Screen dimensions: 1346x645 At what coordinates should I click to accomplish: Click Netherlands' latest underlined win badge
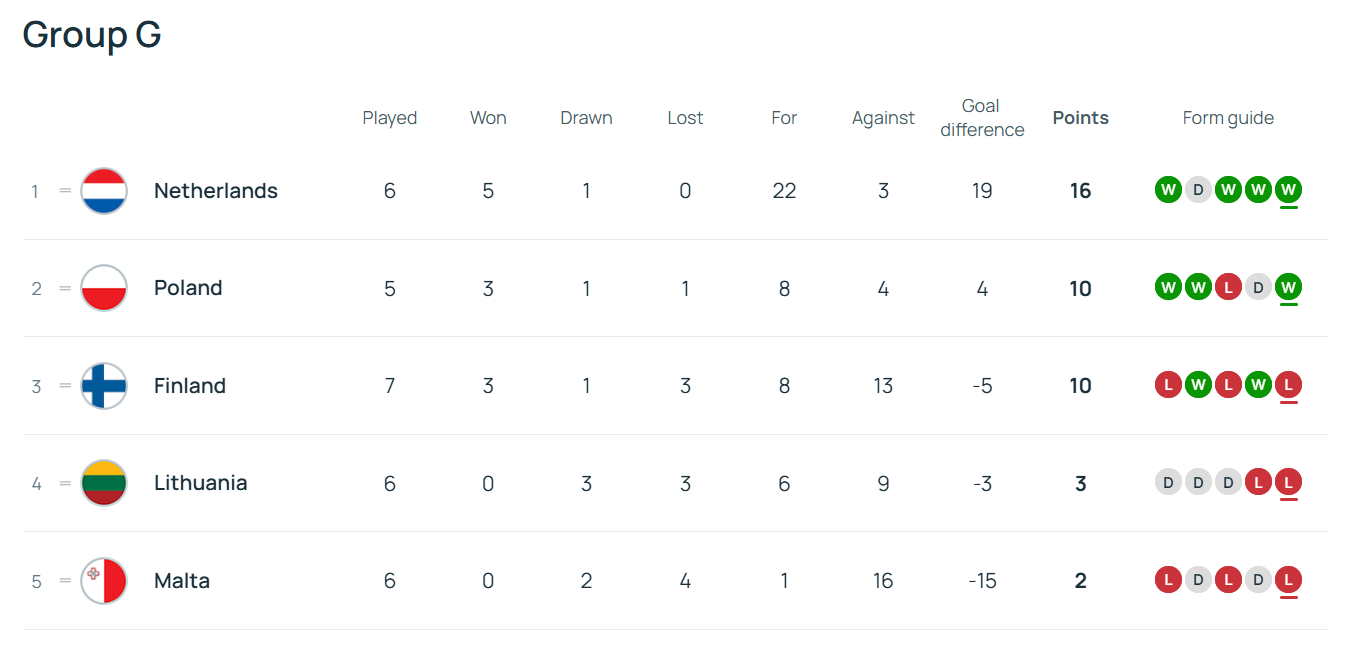point(1288,189)
